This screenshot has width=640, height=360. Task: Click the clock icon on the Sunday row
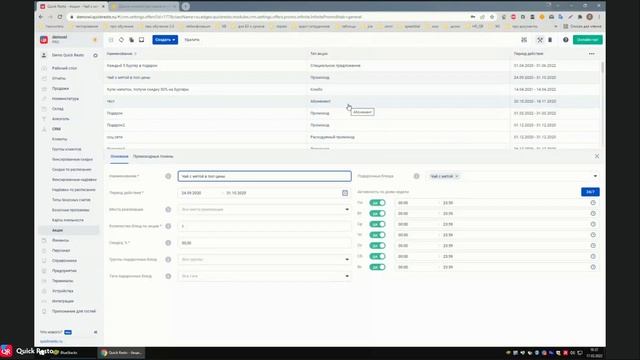click(593, 267)
